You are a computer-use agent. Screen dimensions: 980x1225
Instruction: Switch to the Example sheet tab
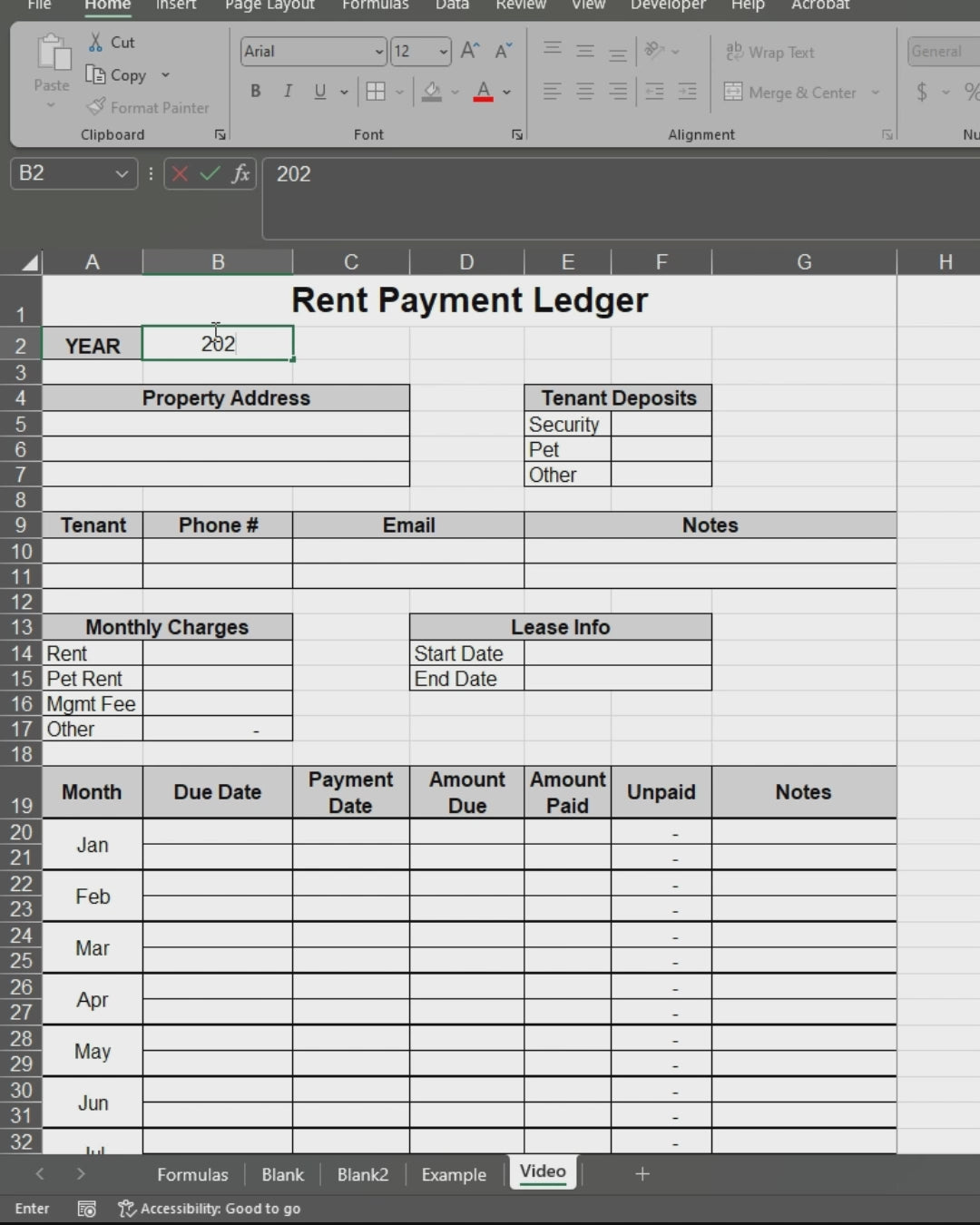pyautogui.click(x=454, y=1174)
